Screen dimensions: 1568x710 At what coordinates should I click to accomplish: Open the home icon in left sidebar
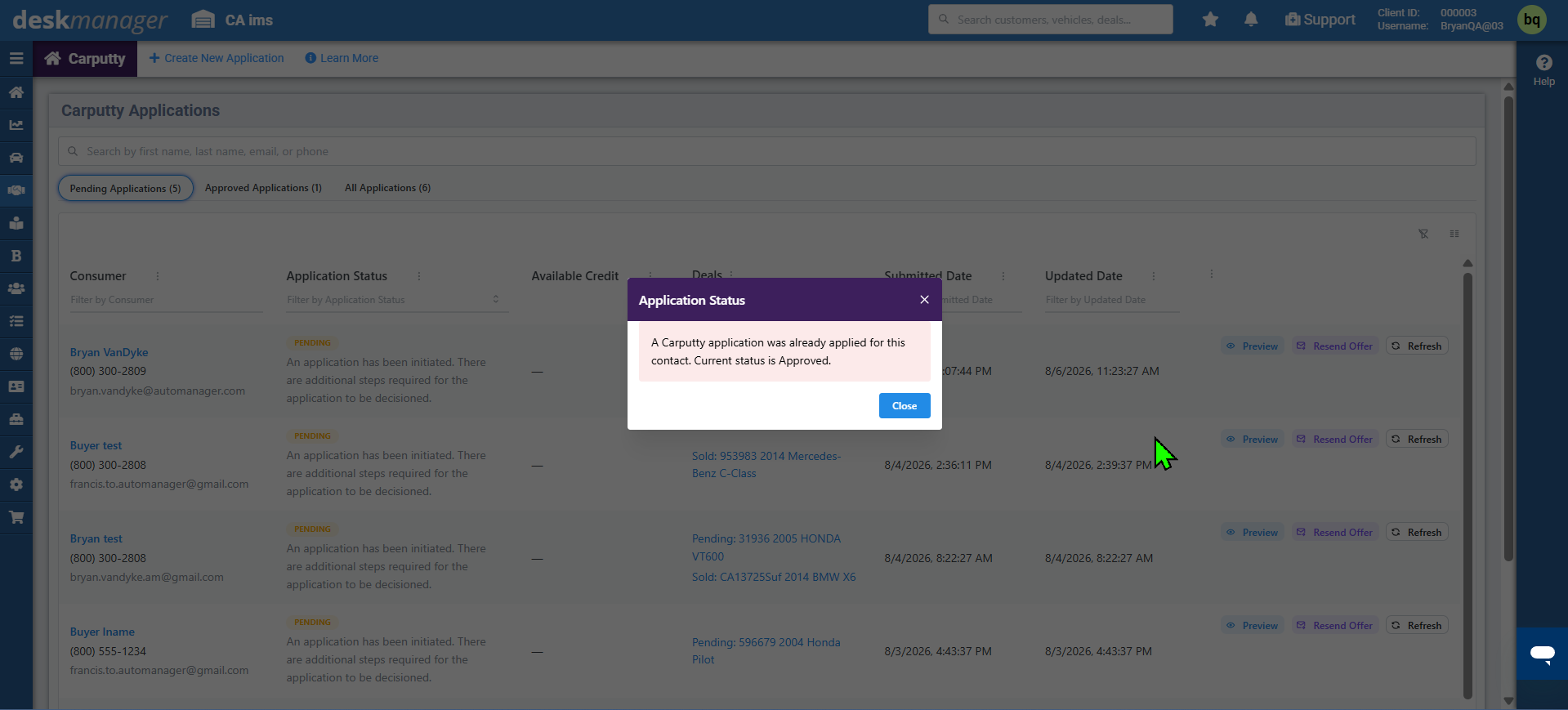(x=16, y=92)
